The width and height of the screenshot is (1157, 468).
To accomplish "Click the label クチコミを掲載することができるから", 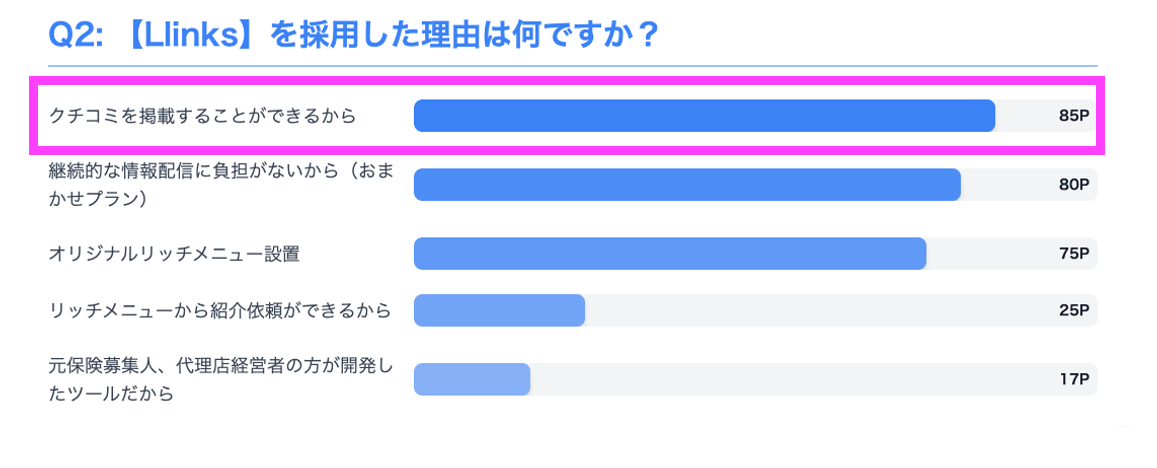I will 203,116.
